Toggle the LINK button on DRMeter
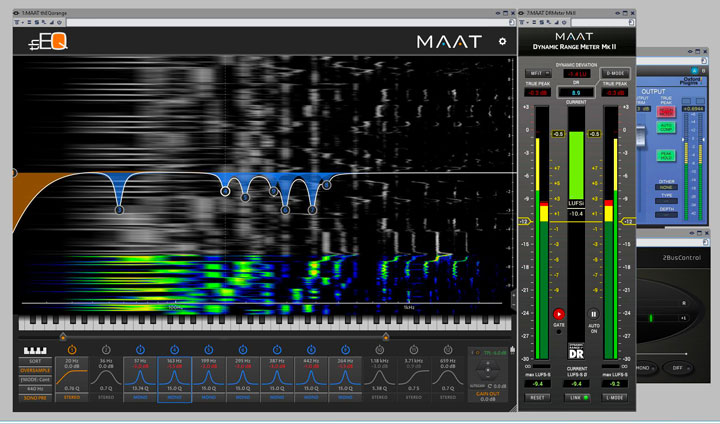Image resolution: width=720 pixels, height=424 pixels. tap(576, 397)
